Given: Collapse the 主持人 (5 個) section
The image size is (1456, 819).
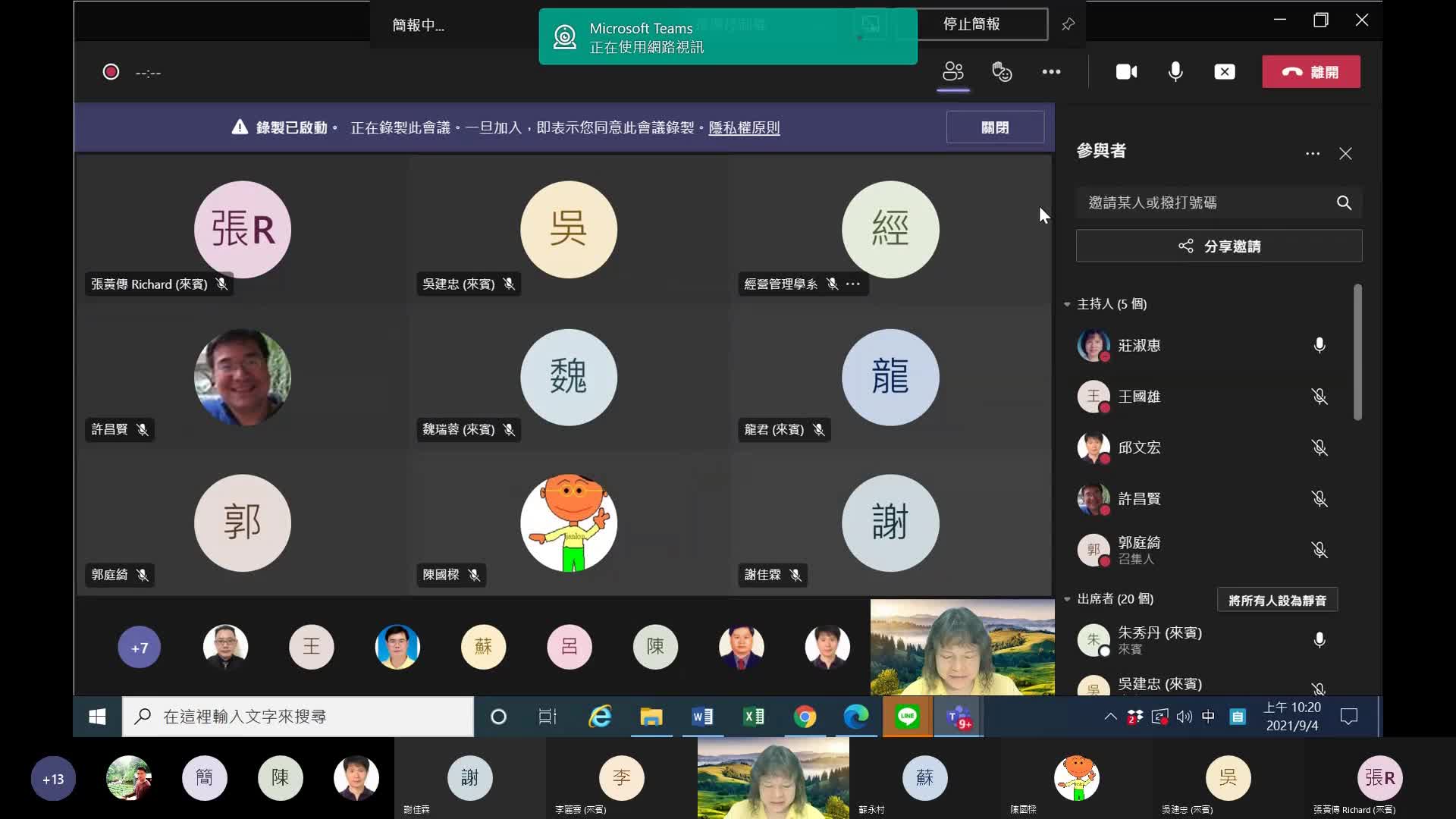Looking at the screenshot, I should pyautogui.click(x=1067, y=304).
